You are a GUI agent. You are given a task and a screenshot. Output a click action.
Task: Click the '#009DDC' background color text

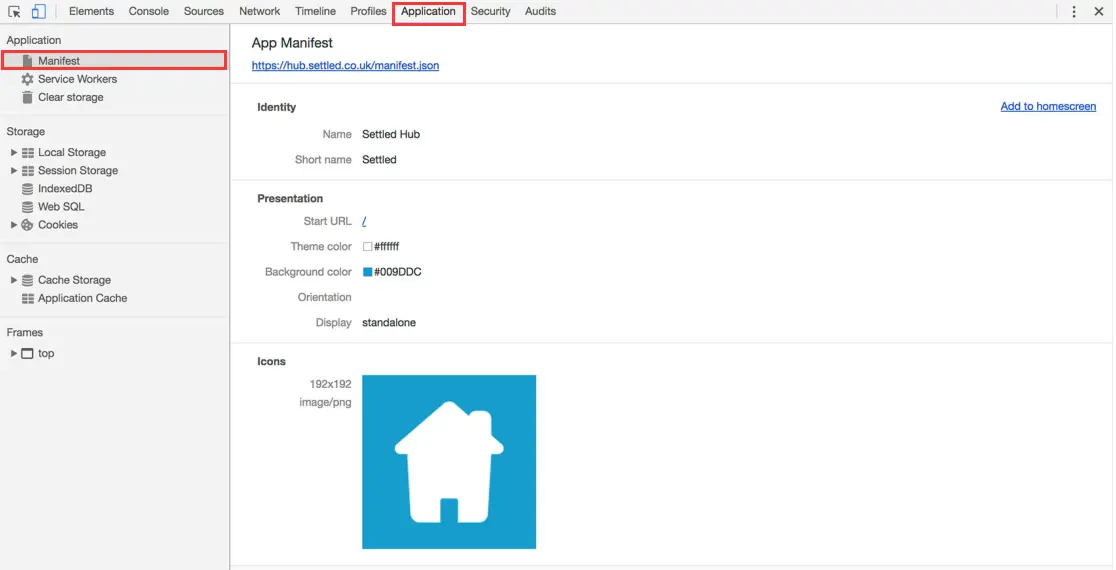click(x=398, y=272)
